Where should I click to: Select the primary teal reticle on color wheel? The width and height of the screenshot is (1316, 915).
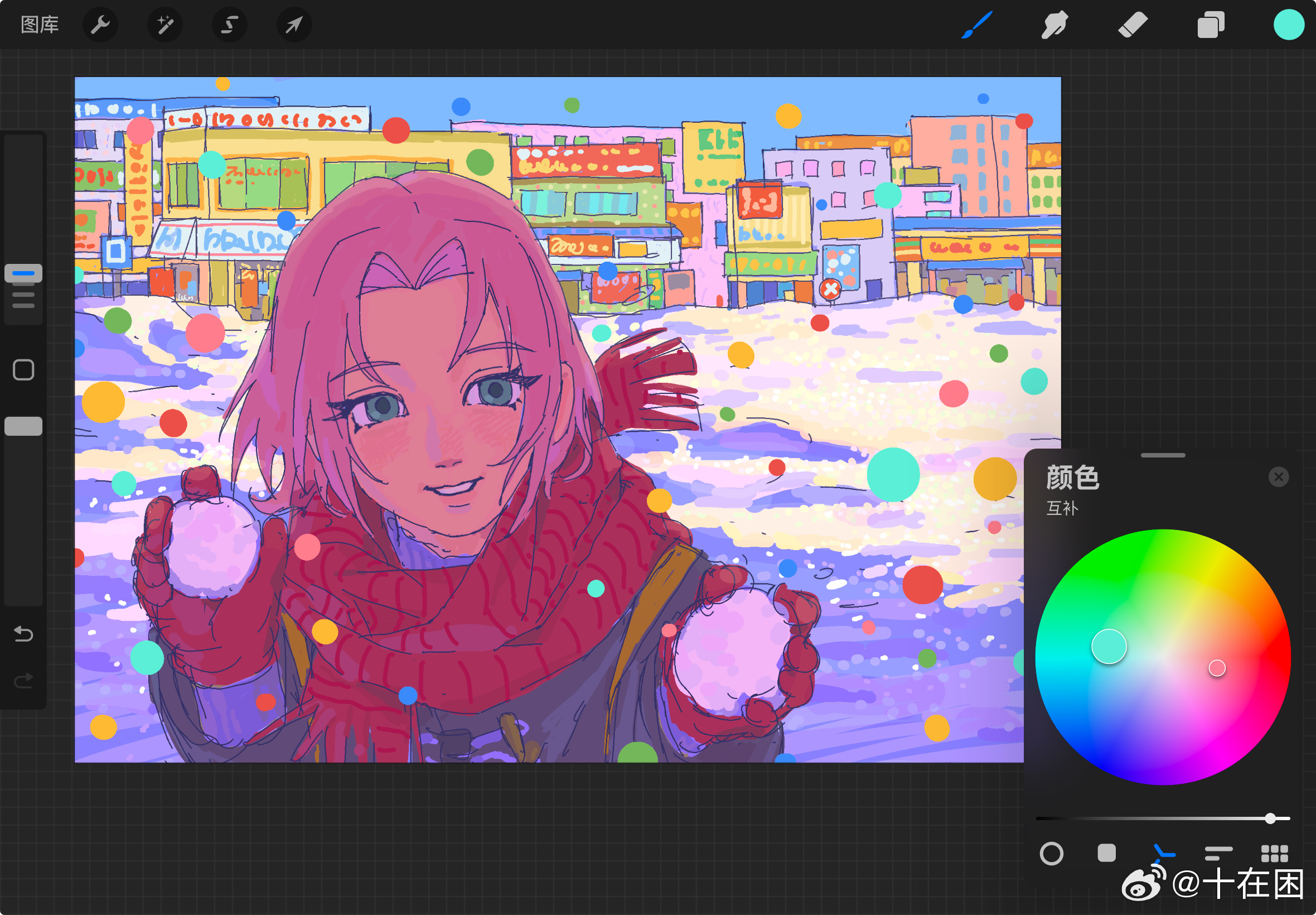coord(1109,646)
